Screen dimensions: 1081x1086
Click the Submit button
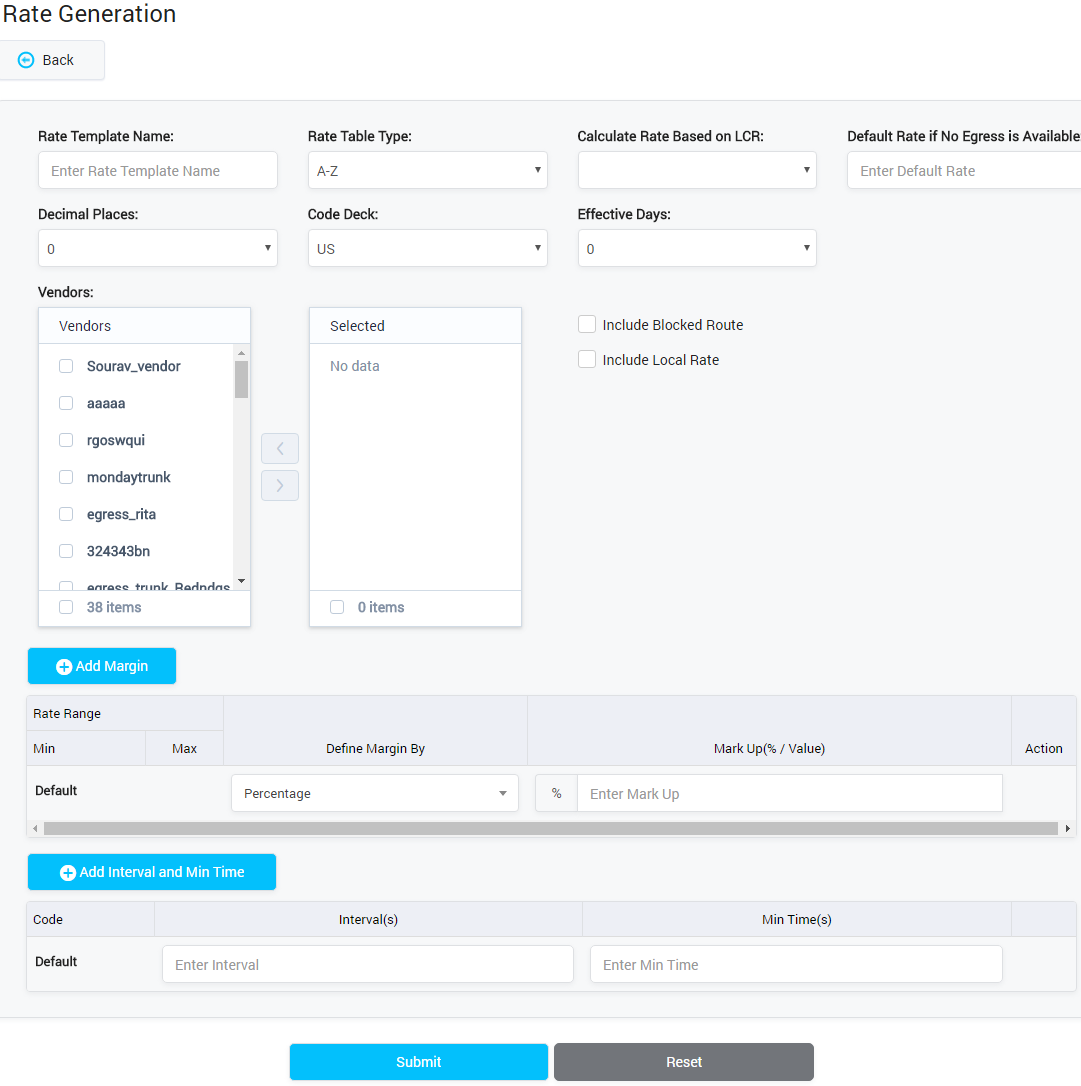click(x=418, y=1062)
